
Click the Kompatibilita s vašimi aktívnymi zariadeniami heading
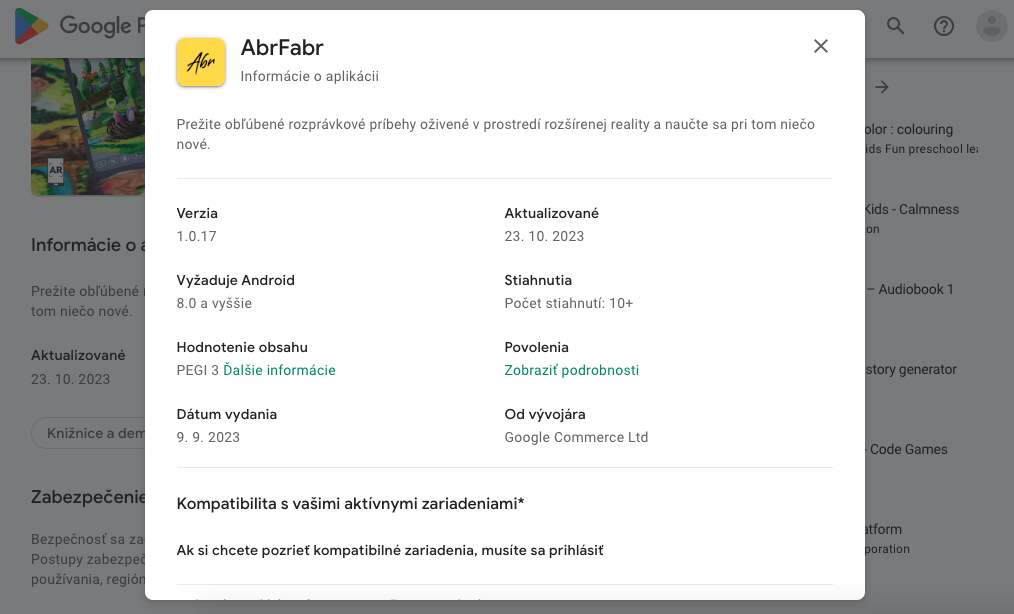pyautogui.click(x=350, y=503)
